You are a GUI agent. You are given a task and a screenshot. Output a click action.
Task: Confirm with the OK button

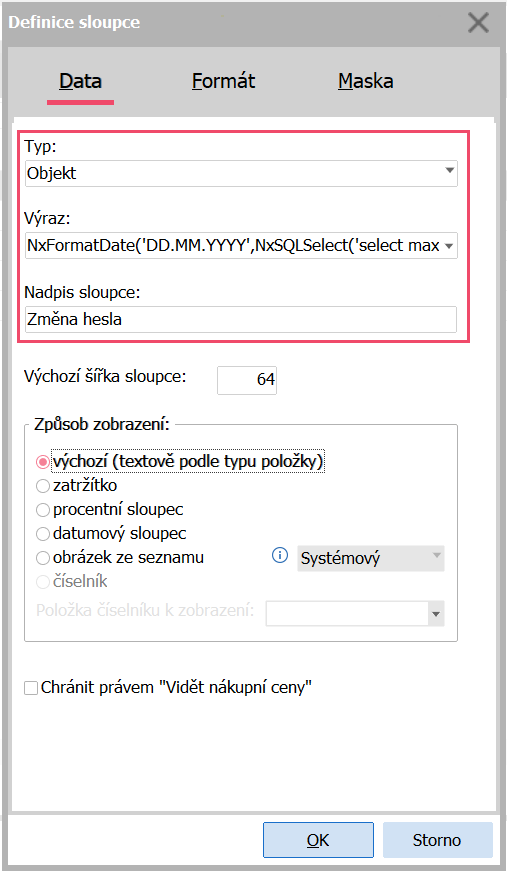coord(318,840)
